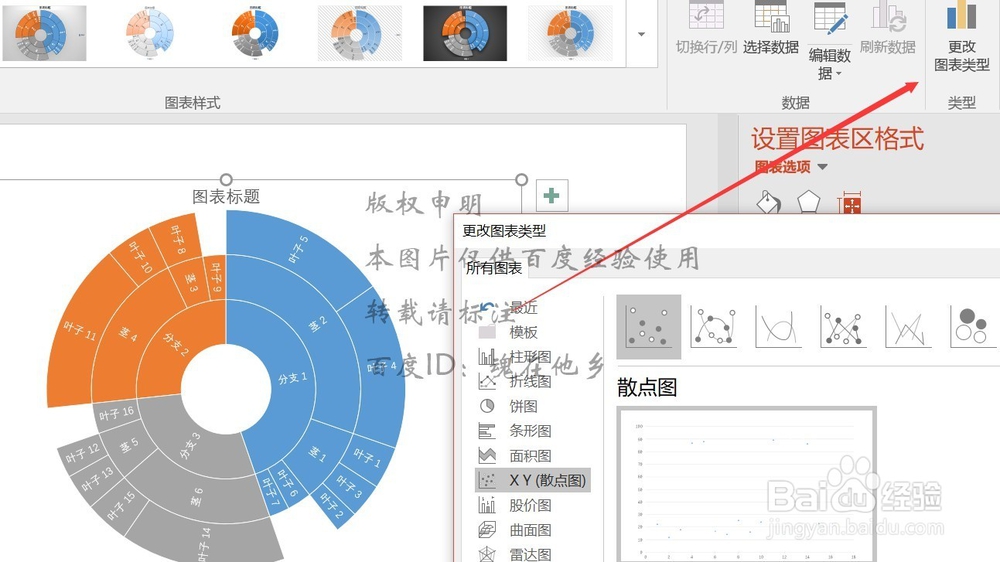Choose scatter with straight lines subtype
The width and height of the screenshot is (1000, 562).
point(908,327)
